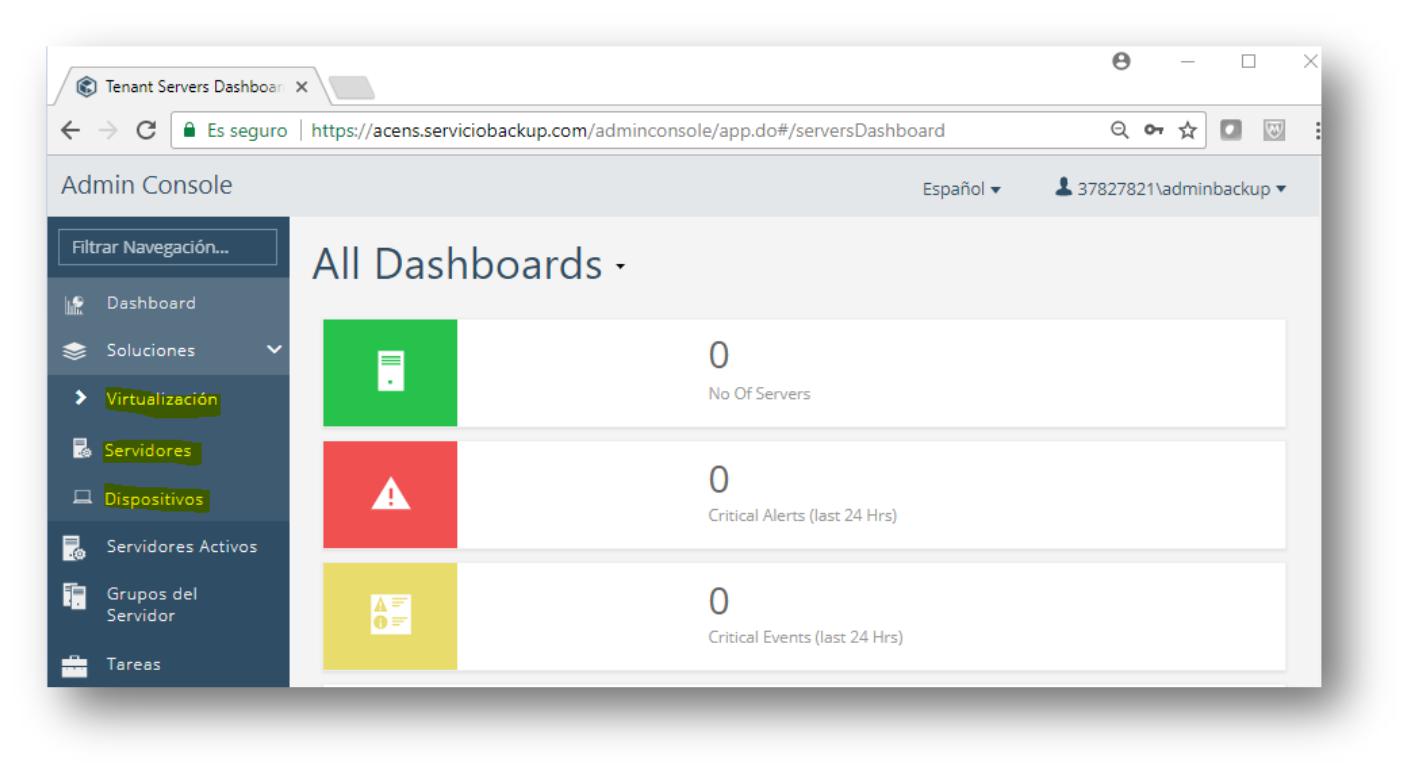Click the browser forward arrow
Screen dimensions: 1410x776
click(110, 131)
